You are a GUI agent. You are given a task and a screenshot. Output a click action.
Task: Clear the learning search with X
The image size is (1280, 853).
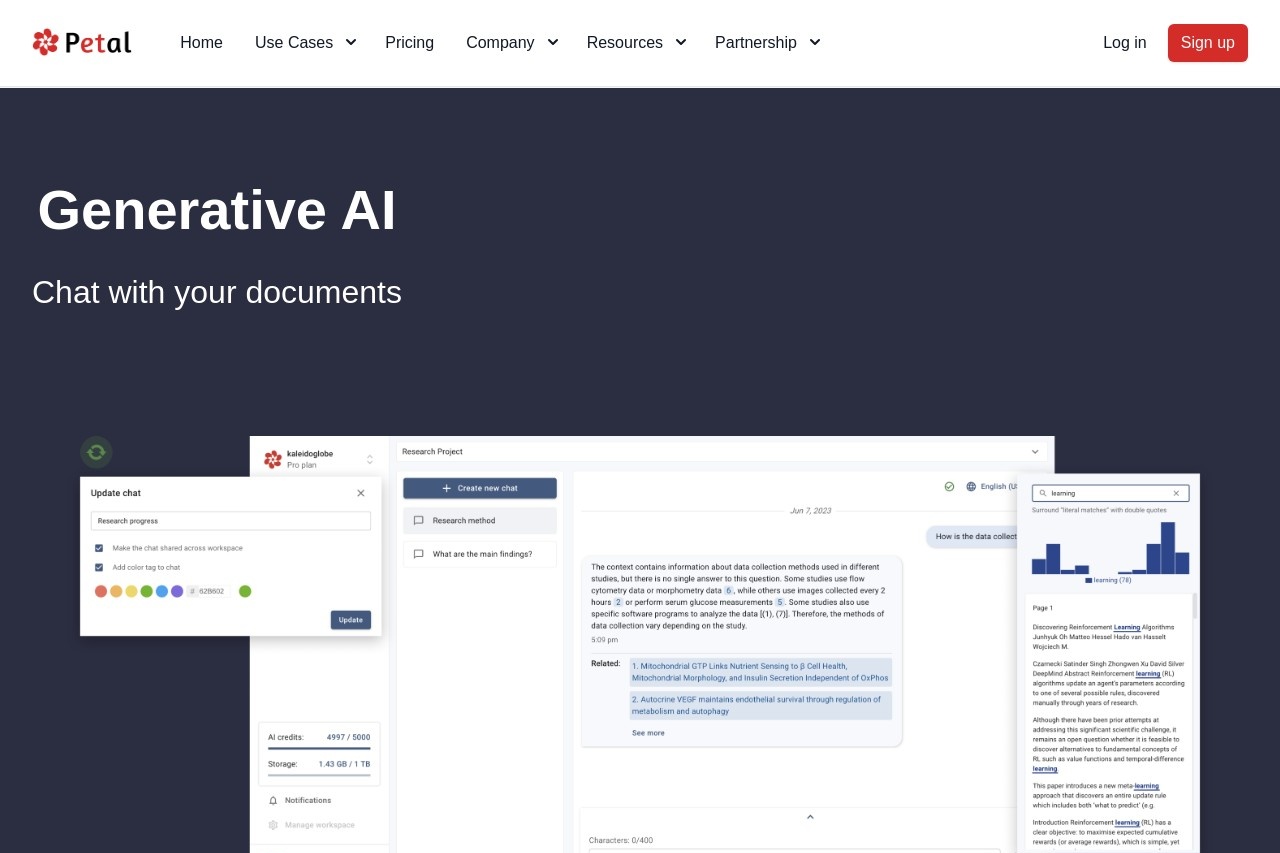click(x=1176, y=493)
